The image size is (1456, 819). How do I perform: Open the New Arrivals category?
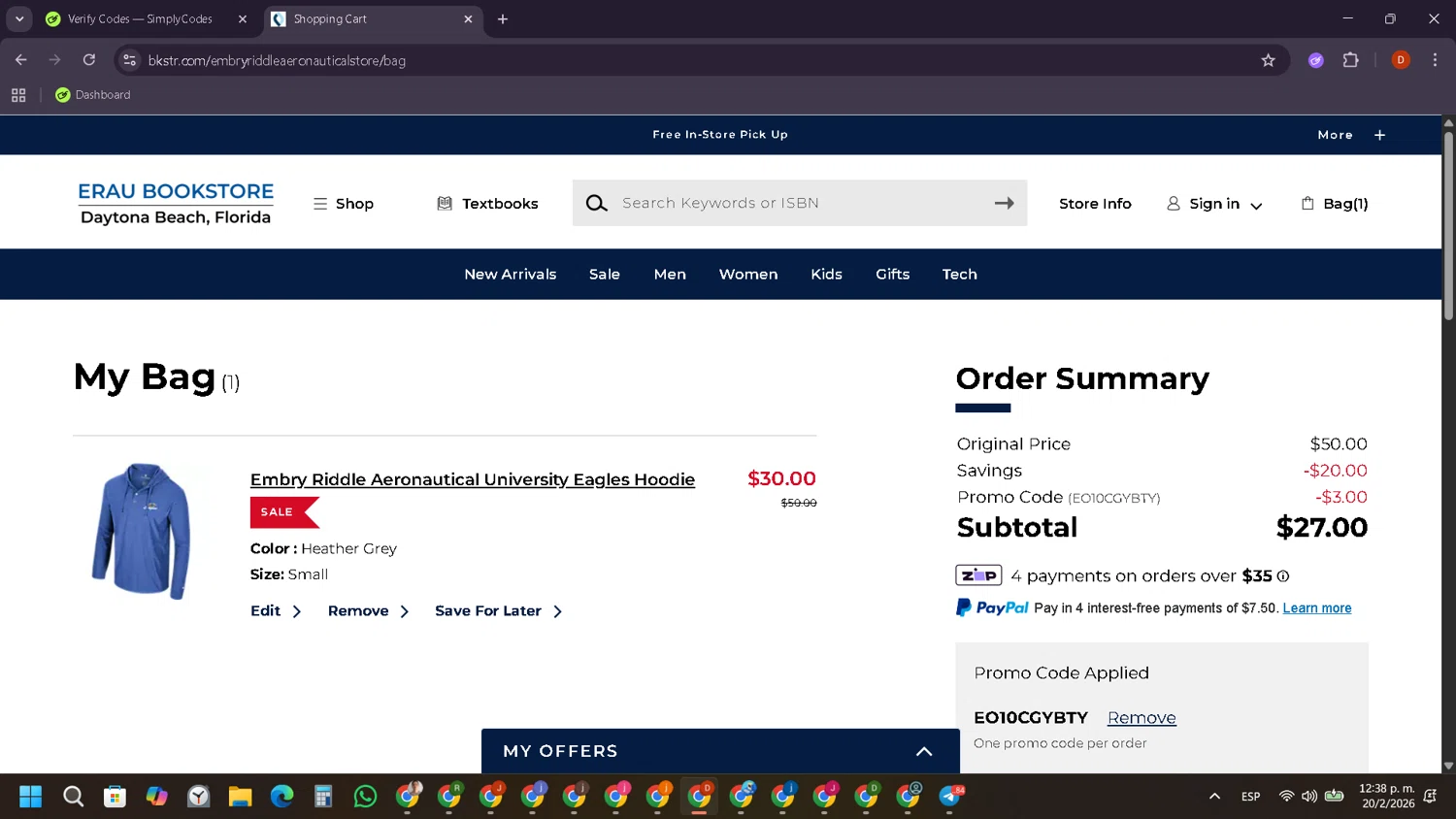click(511, 275)
